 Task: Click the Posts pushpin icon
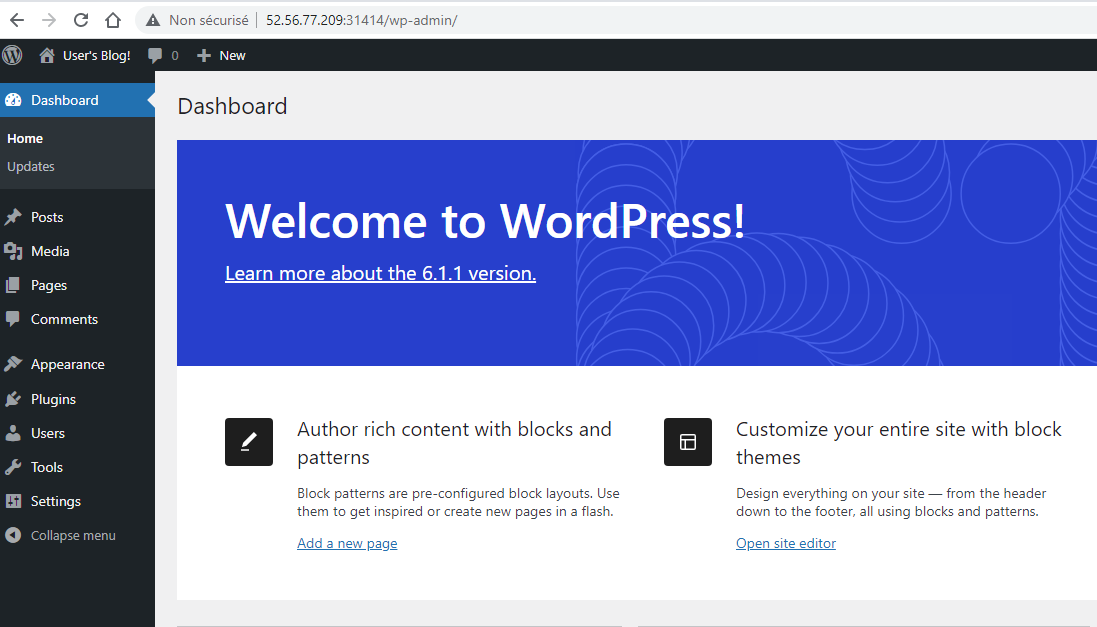[13, 217]
